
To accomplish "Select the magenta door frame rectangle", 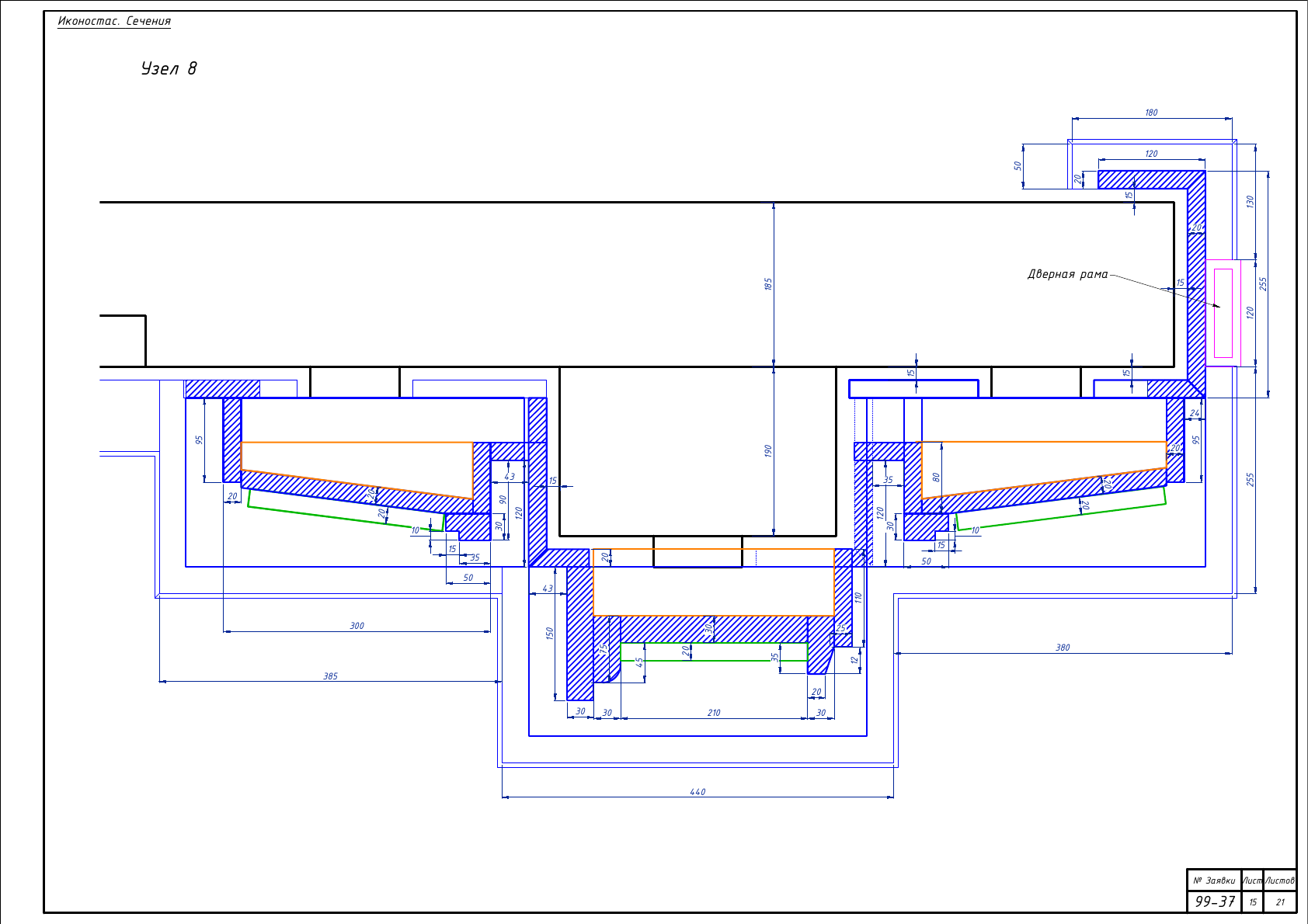I will click(1223, 313).
